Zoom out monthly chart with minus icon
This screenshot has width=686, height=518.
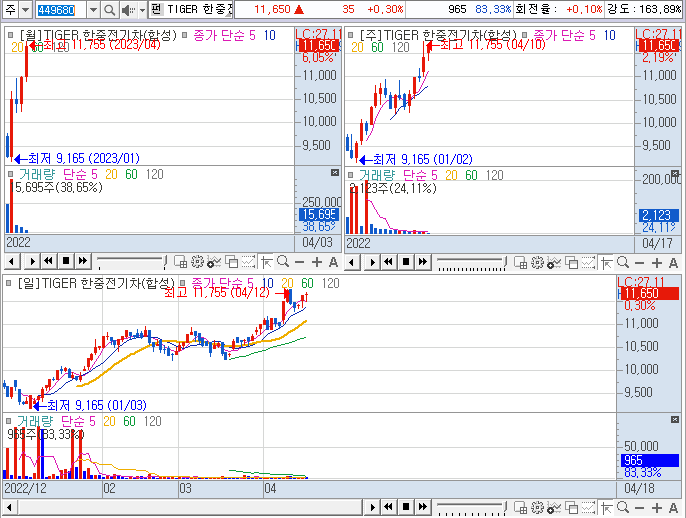(x=299, y=262)
